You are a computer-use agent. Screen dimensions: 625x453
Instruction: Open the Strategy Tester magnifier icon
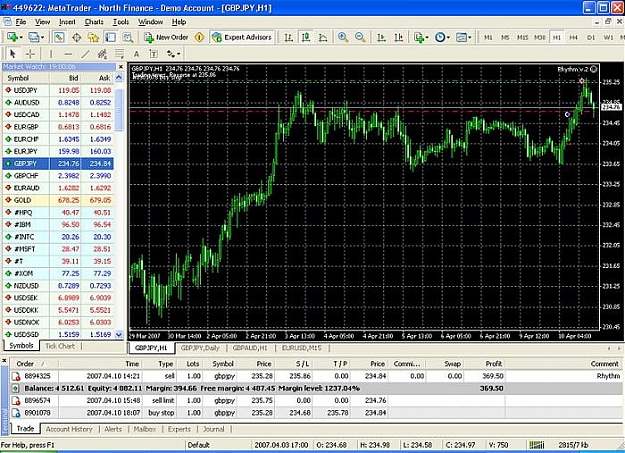pyautogui.click(x=128, y=37)
